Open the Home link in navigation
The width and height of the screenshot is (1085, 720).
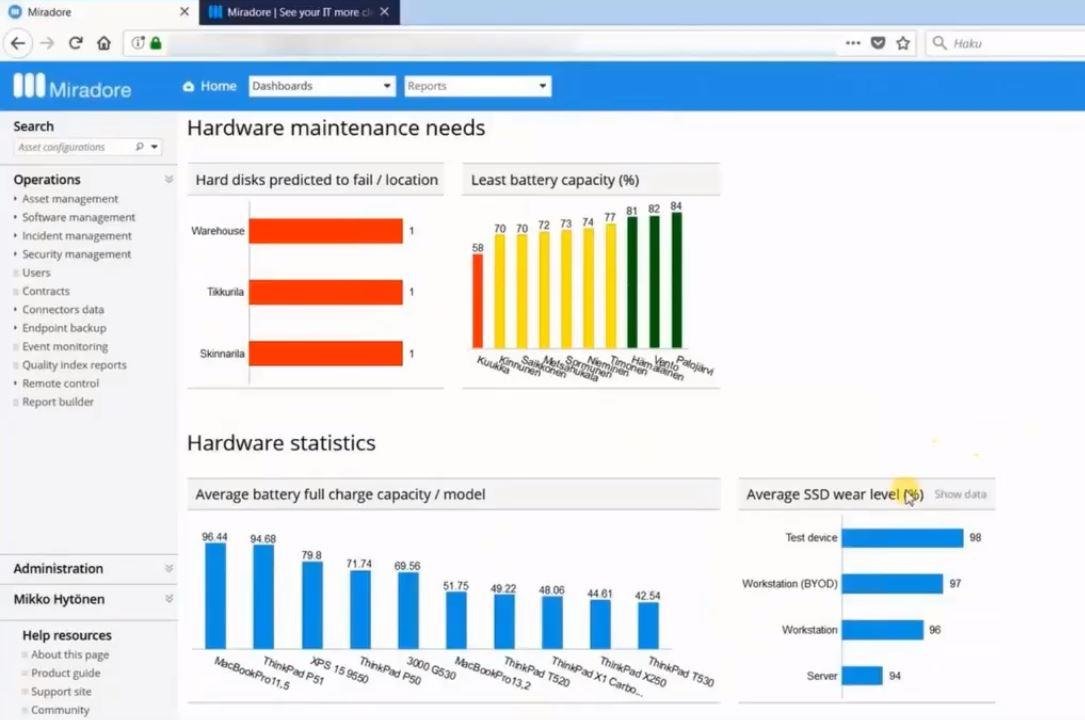click(218, 86)
